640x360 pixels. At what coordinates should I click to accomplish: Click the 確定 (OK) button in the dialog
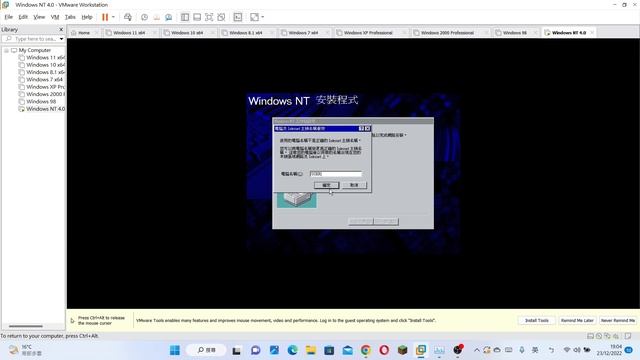[327, 185]
